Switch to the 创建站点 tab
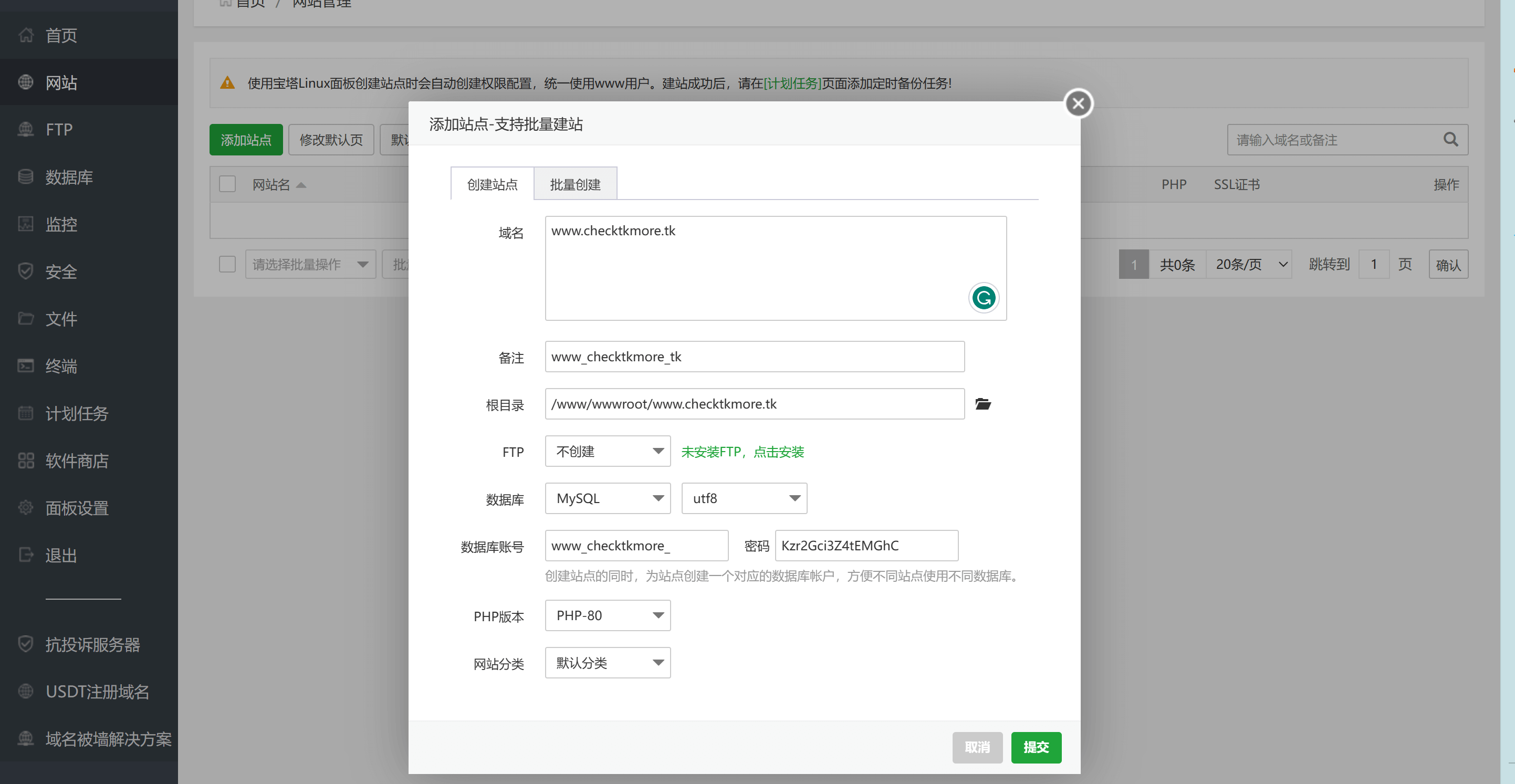 (492, 184)
